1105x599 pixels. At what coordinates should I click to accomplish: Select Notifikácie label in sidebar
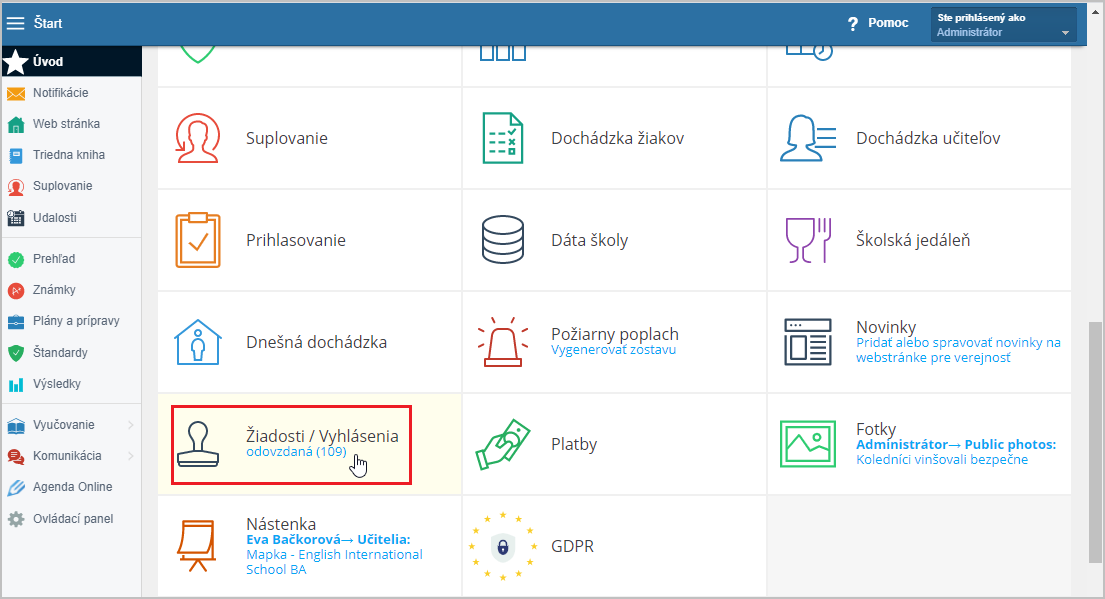click(61, 93)
